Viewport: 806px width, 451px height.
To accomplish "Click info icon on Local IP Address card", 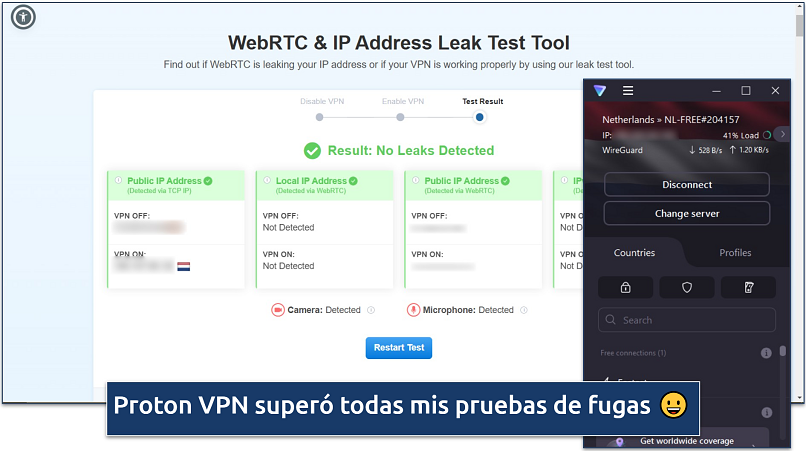I will click(x=267, y=181).
